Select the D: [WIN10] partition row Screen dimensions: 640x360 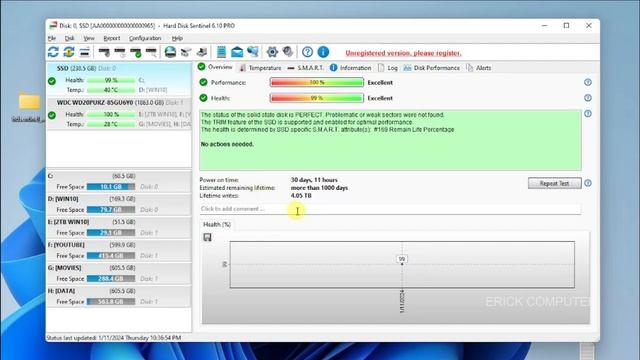119,204
